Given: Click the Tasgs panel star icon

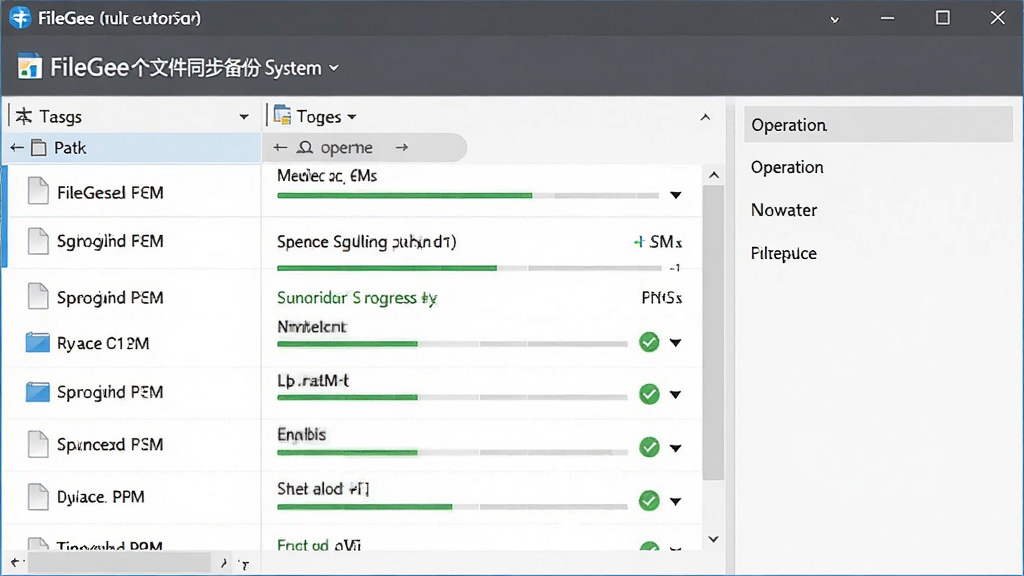Looking at the screenshot, I should pyautogui.click(x=24, y=116).
